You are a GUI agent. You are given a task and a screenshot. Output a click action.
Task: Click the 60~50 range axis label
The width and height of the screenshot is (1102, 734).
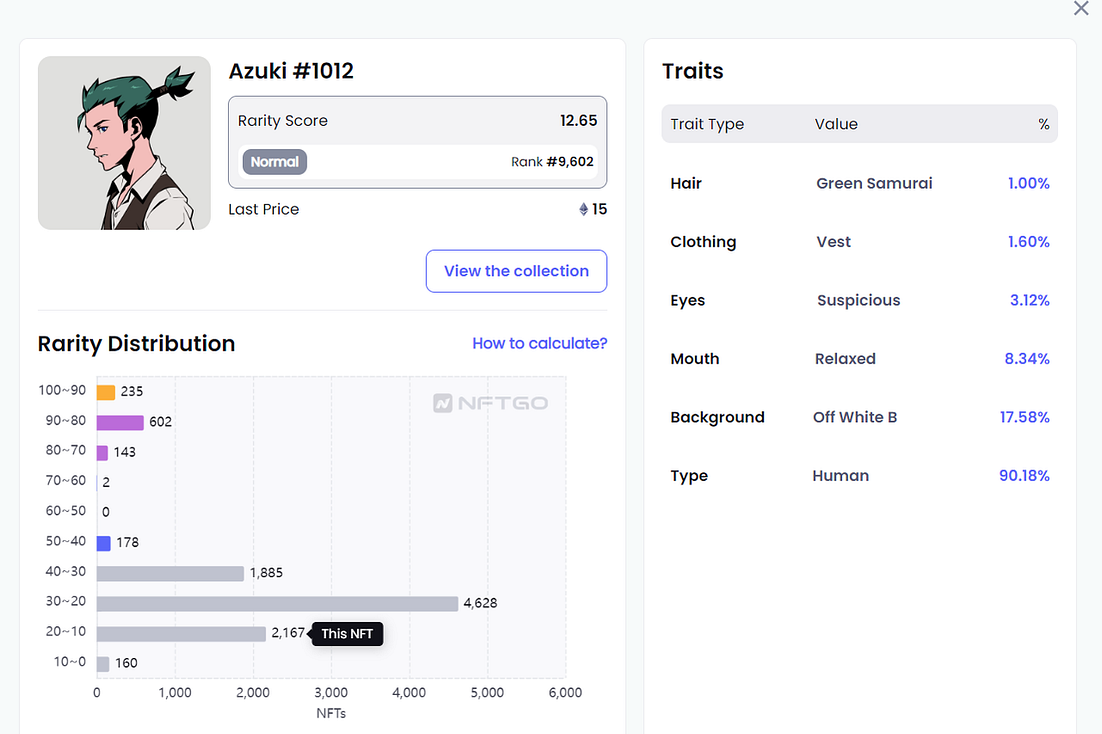[x=65, y=511]
